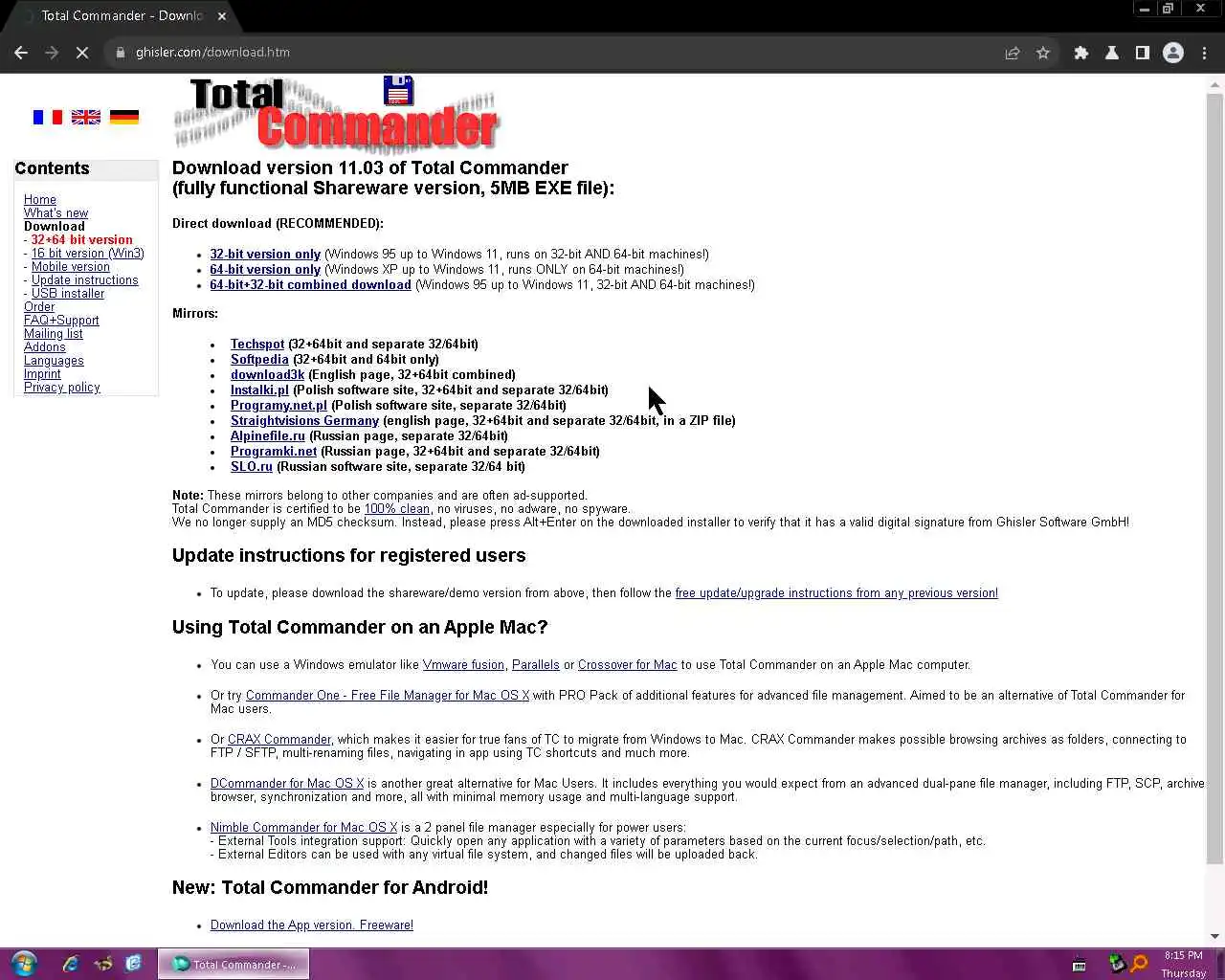Open the Chrome profile avatar
The width and height of the screenshot is (1225, 980).
tap(1173, 53)
